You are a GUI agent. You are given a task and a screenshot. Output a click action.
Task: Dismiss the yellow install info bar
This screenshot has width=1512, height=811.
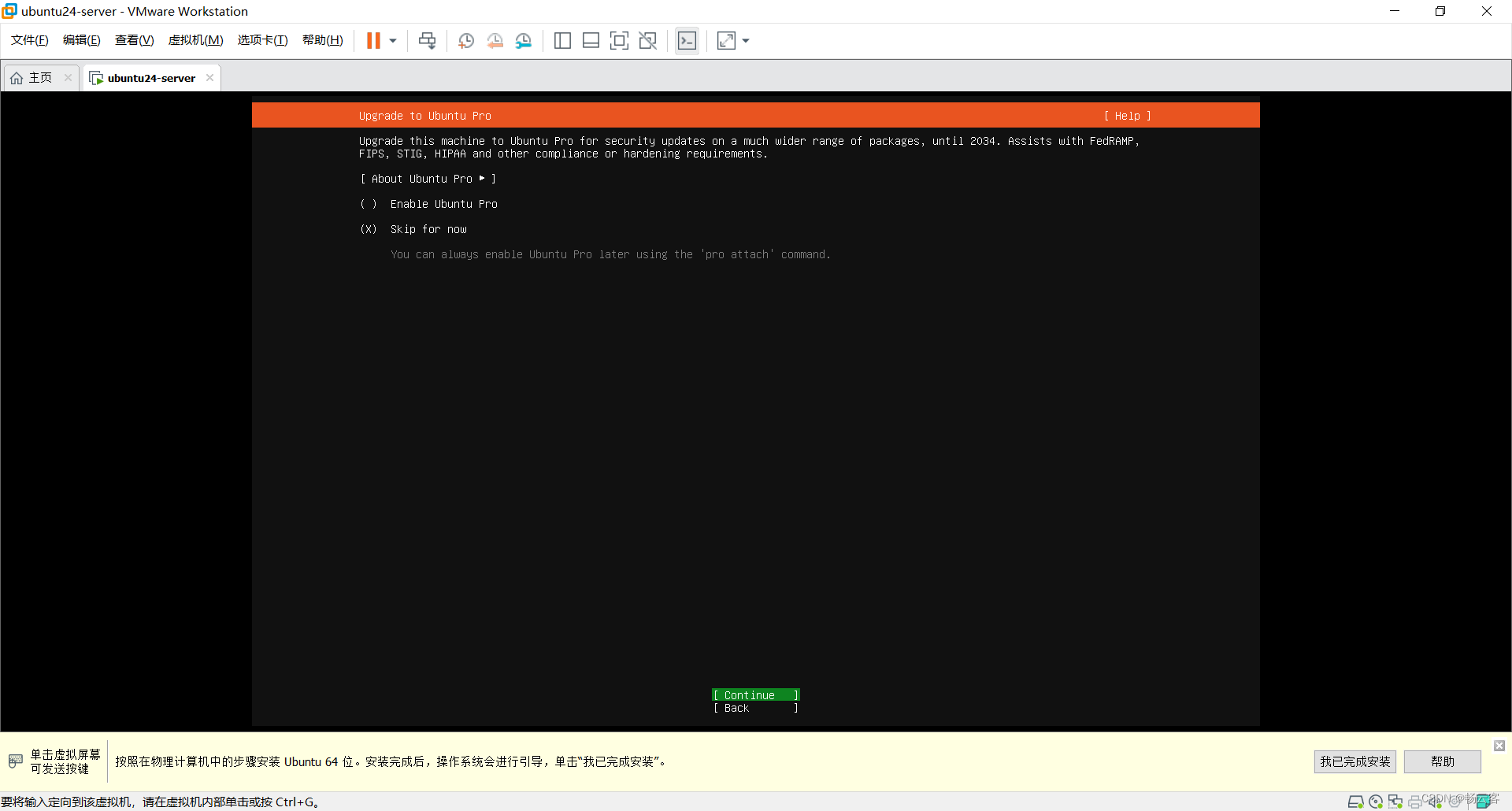[1499, 745]
